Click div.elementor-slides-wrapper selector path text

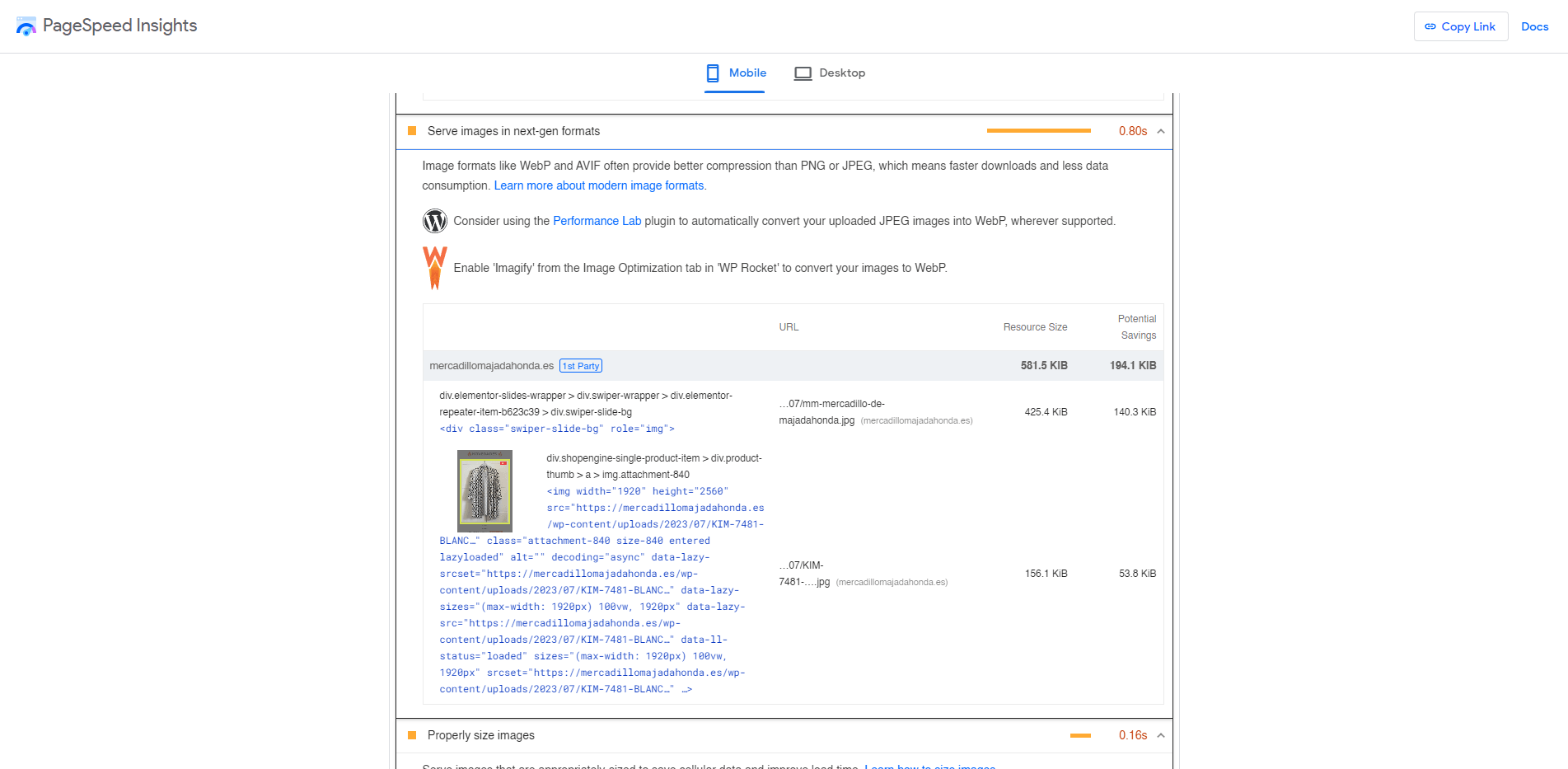(586, 404)
